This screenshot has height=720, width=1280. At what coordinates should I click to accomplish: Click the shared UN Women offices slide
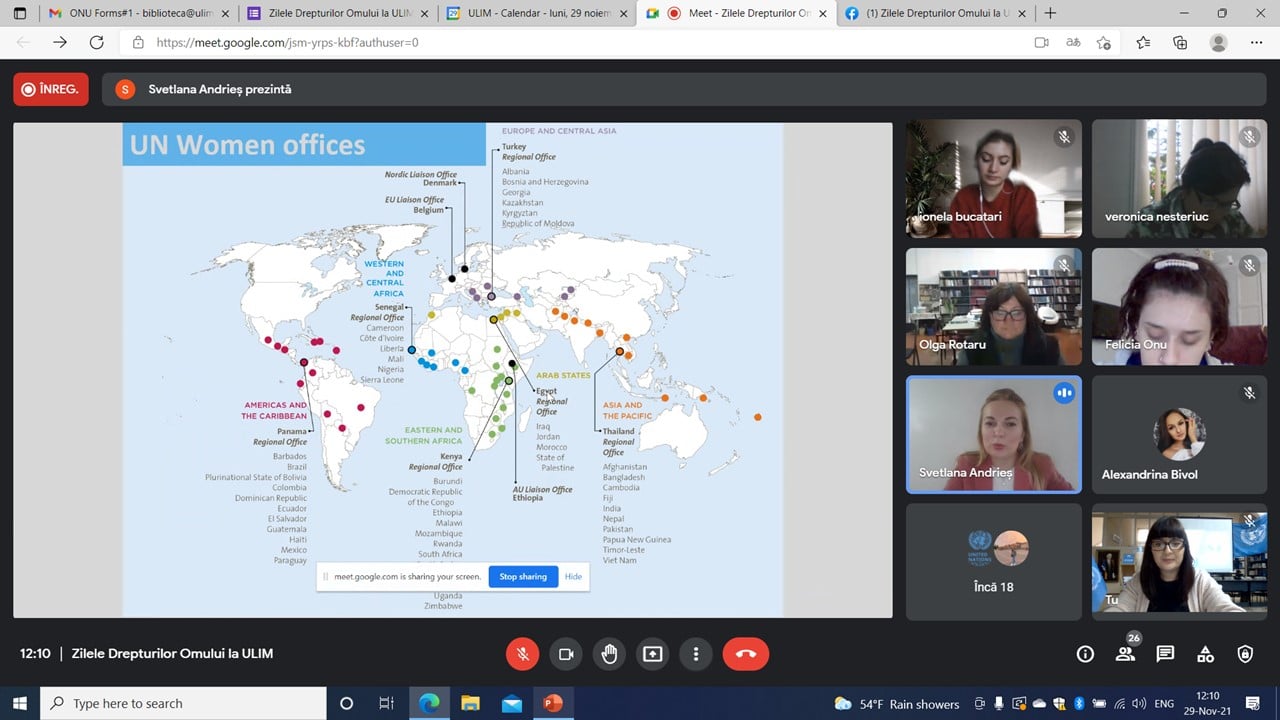pos(452,370)
